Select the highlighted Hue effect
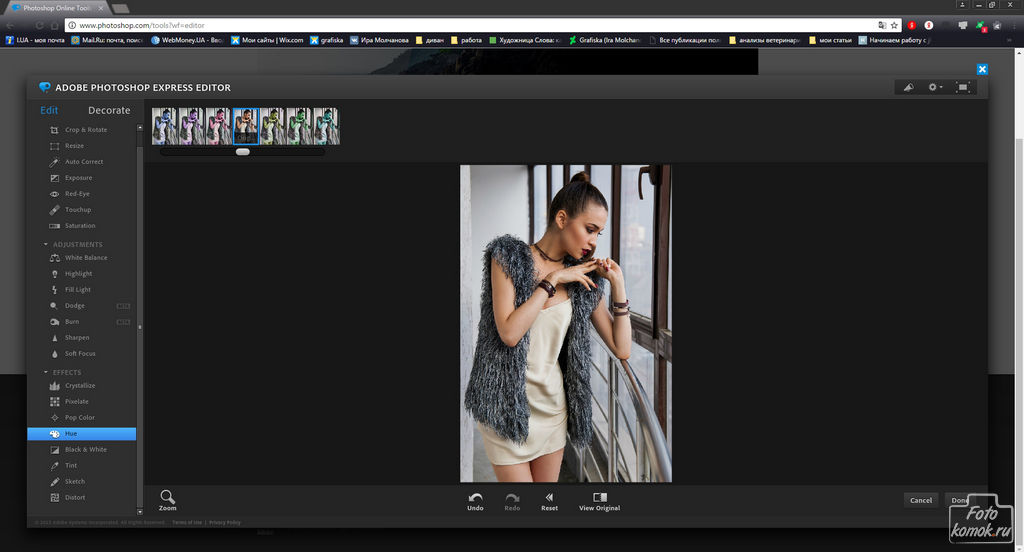1024x552 pixels. pyautogui.click(x=82, y=434)
